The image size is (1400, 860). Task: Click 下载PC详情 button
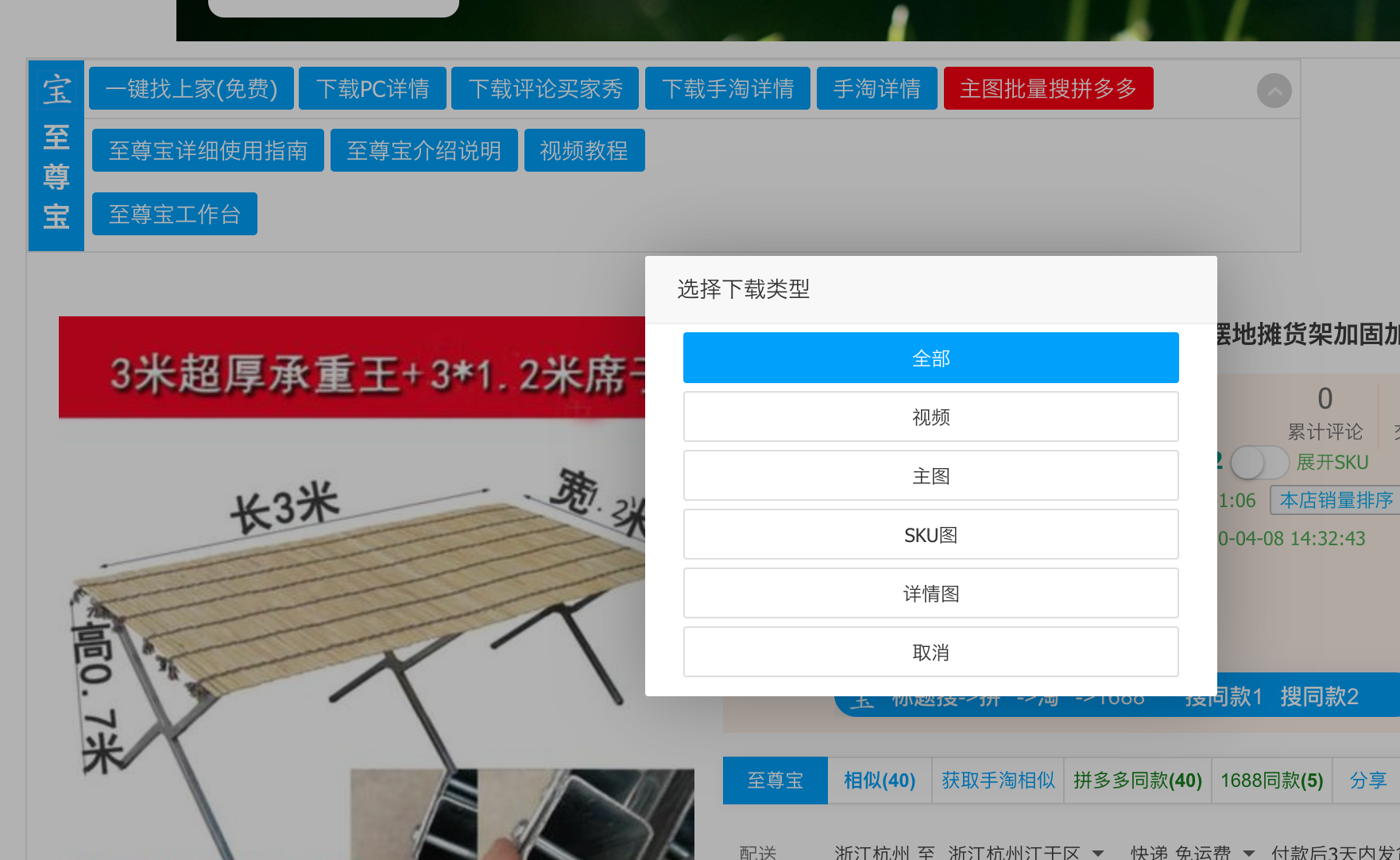point(373,88)
